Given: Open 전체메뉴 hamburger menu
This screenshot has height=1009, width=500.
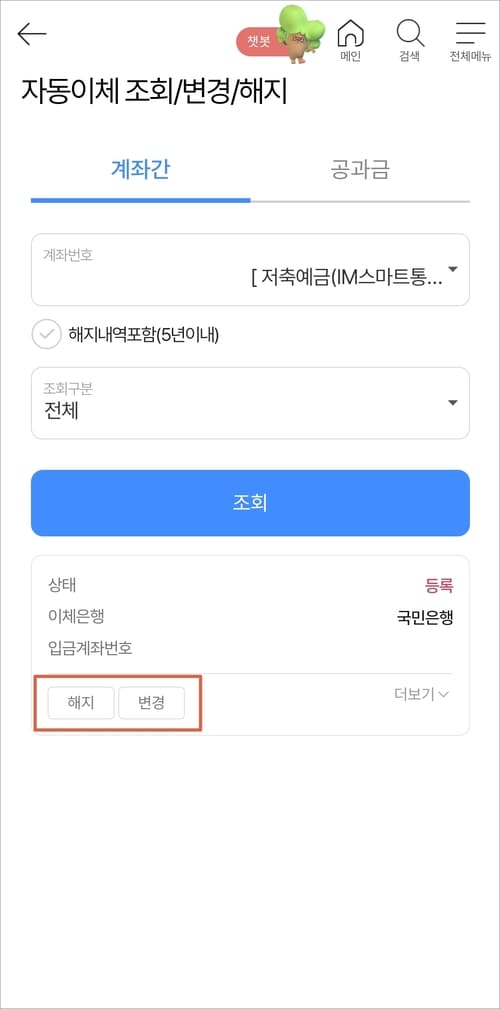Looking at the screenshot, I should [x=470, y=41].
